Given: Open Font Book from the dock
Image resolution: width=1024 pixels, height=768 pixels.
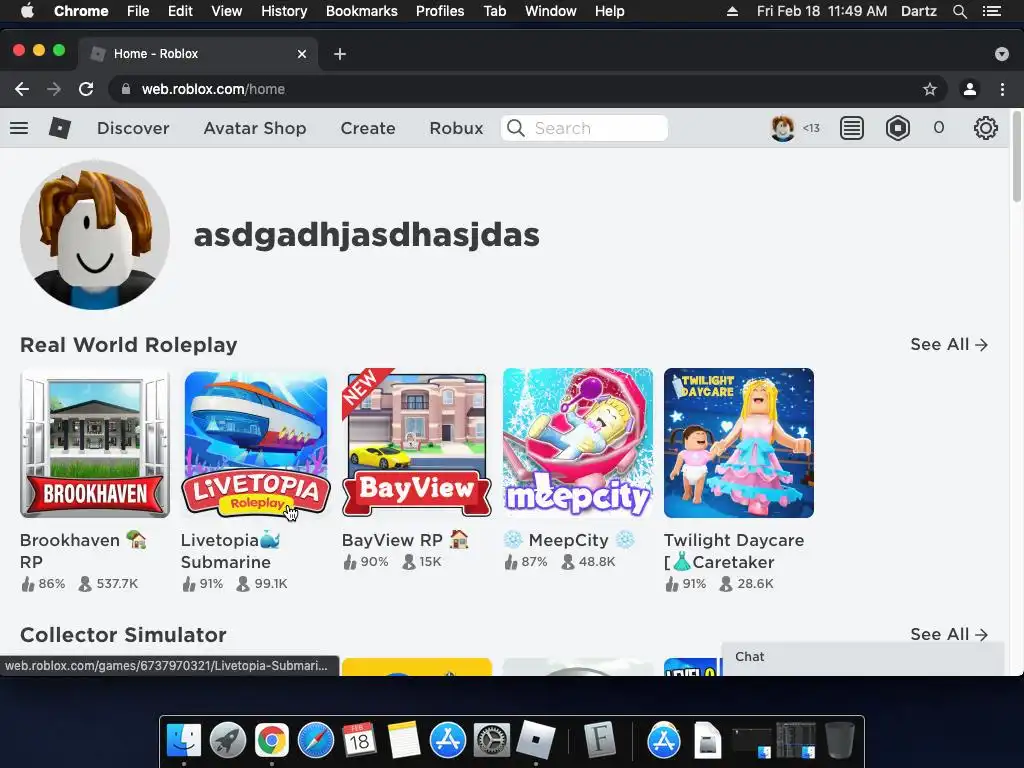Looking at the screenshot, I should point(600,741).
